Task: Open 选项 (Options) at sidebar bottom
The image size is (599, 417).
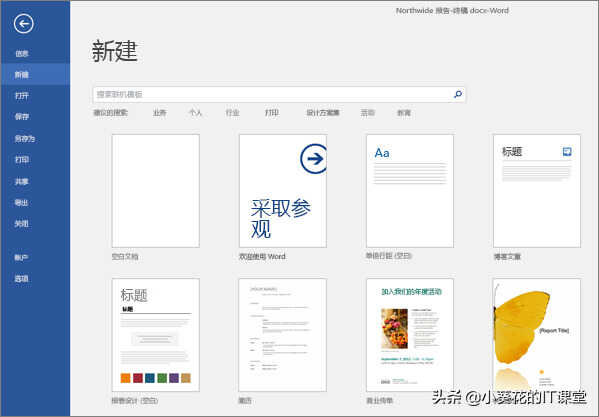Action: pos(22,278)
